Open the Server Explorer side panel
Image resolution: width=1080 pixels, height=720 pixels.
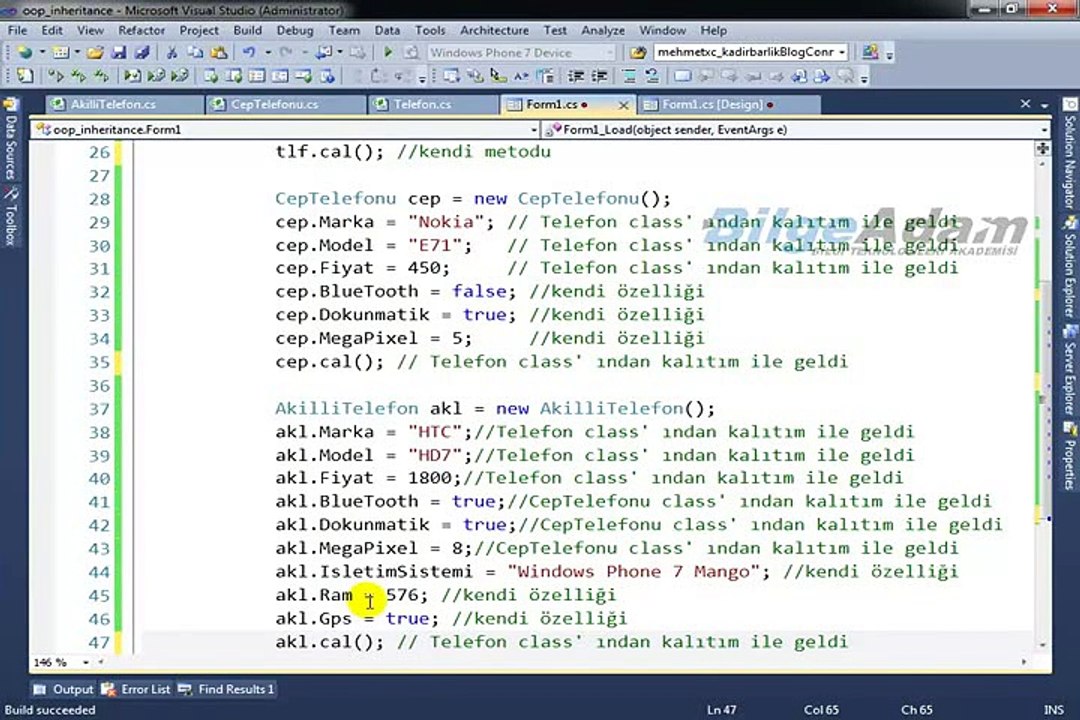coord(1070,369)
